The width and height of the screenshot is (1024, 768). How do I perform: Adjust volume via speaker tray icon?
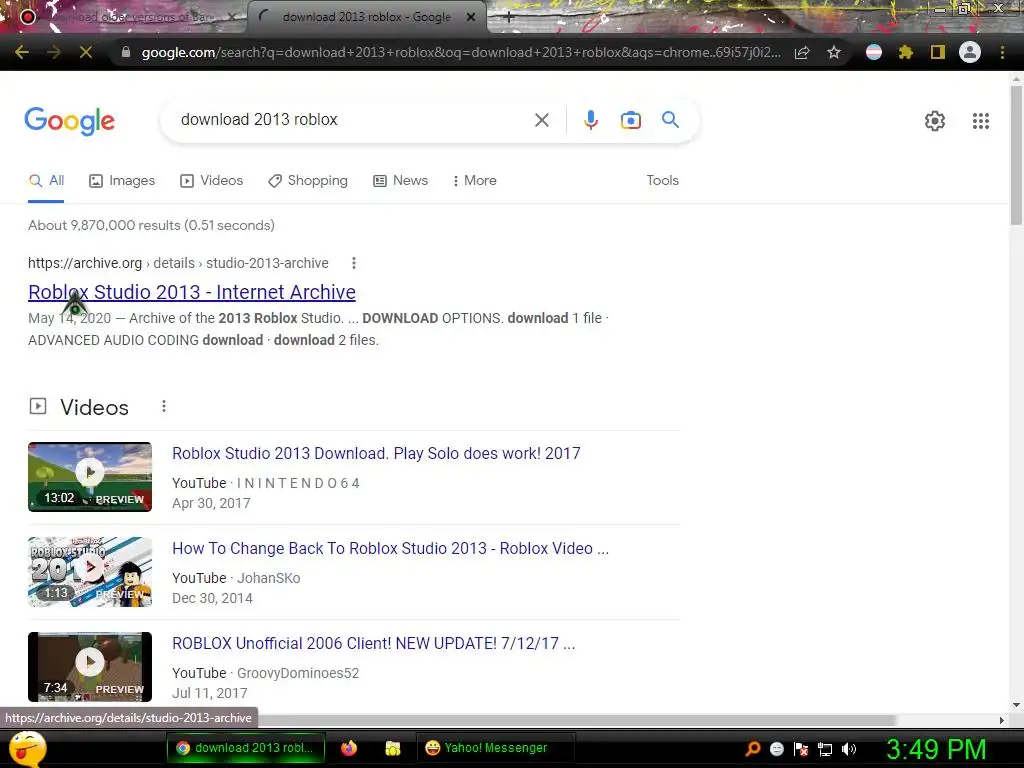coord(849,749)
